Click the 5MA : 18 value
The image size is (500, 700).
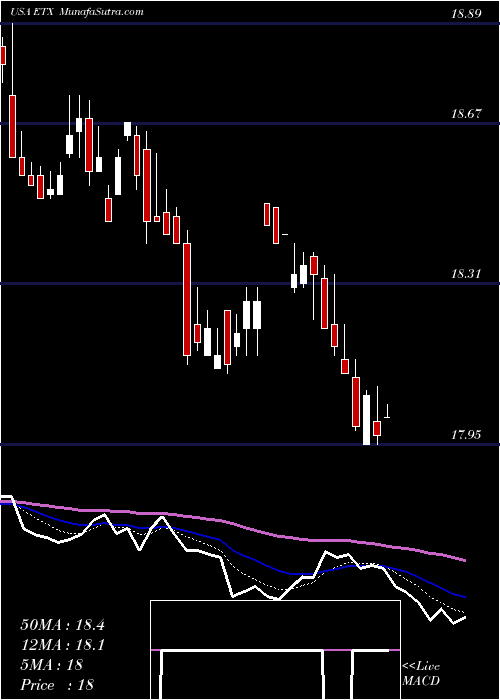point(51,664)
